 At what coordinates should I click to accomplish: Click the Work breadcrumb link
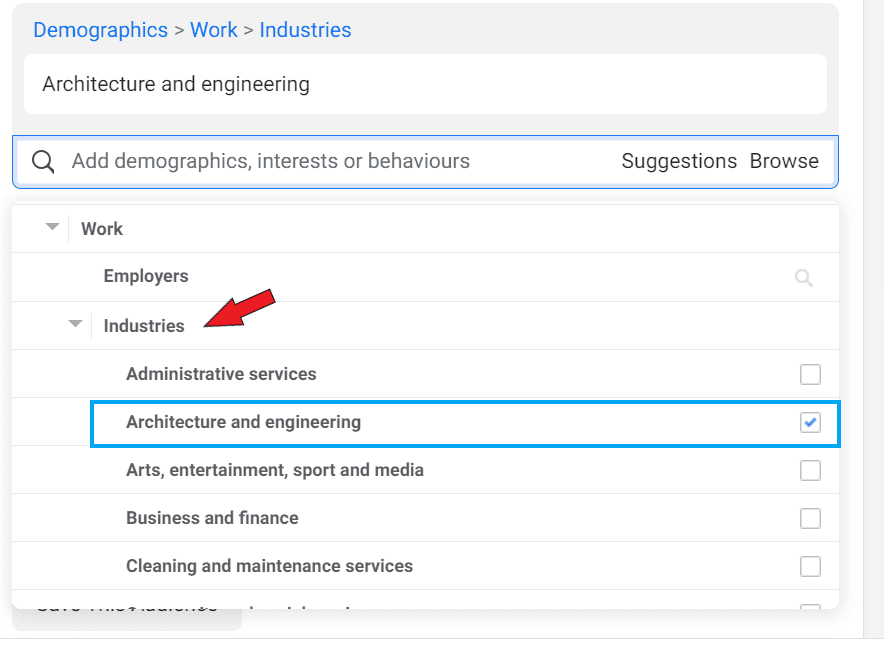point(214,30)
